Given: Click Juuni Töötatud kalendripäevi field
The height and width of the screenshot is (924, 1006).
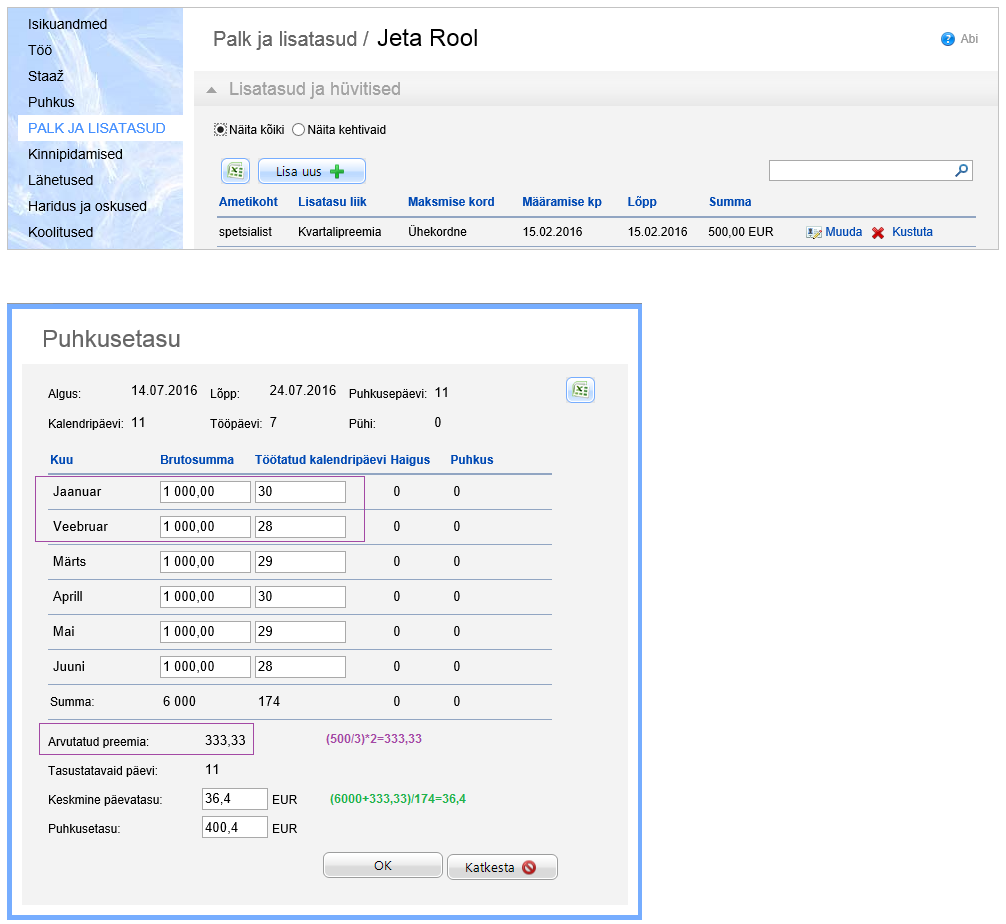Looking at the screenshot, I should point(300,667).
